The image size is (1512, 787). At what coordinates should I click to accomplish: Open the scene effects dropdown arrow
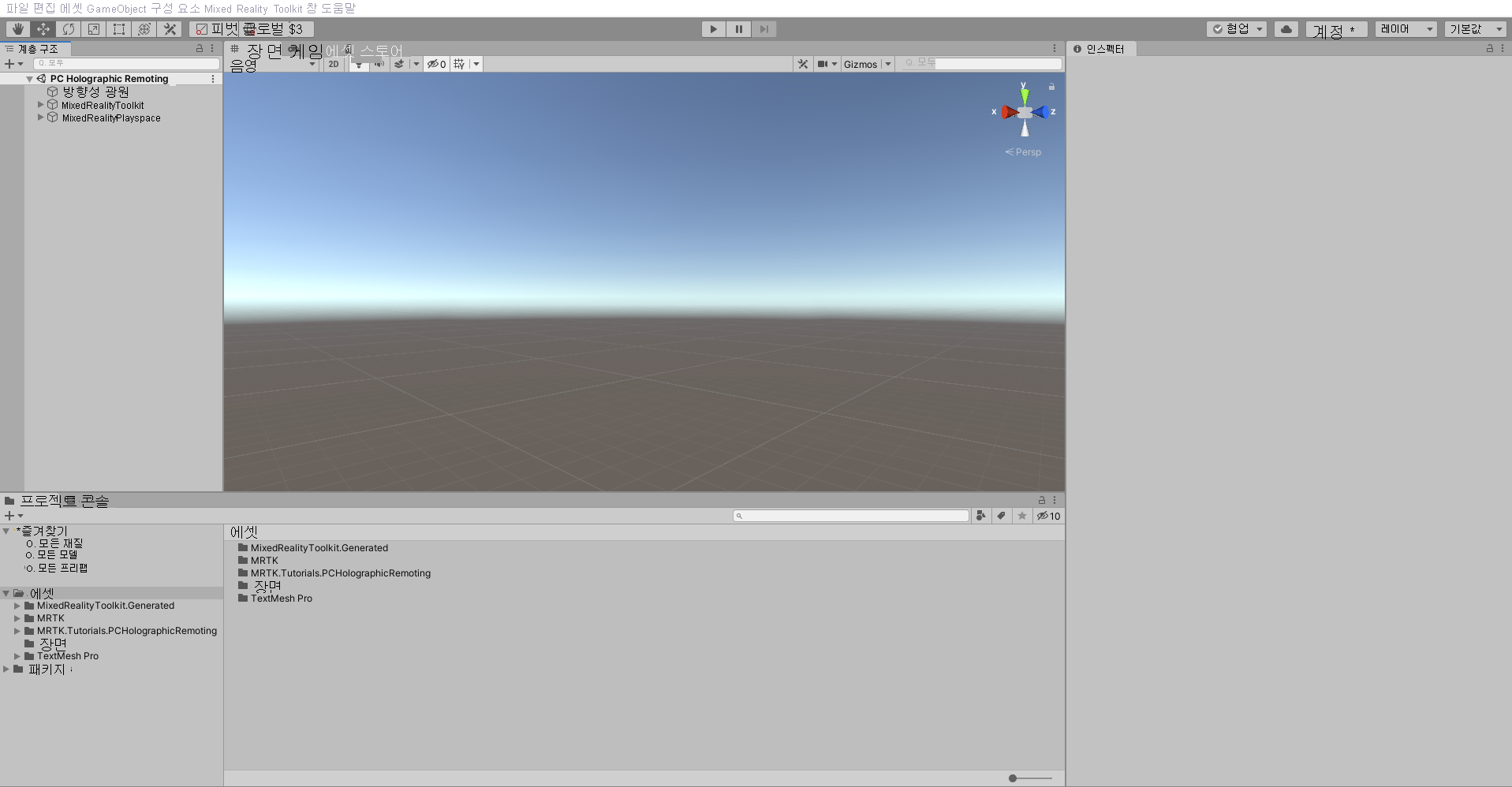[x=416, y=65]
